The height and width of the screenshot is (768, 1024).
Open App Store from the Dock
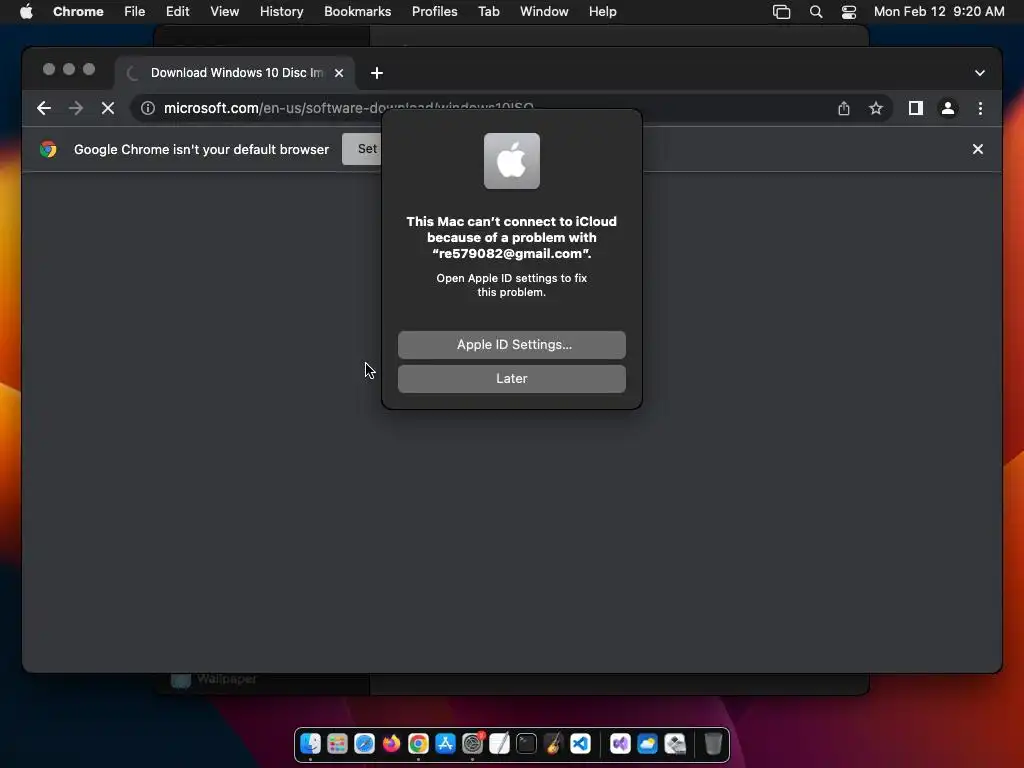tap(445, 744)
